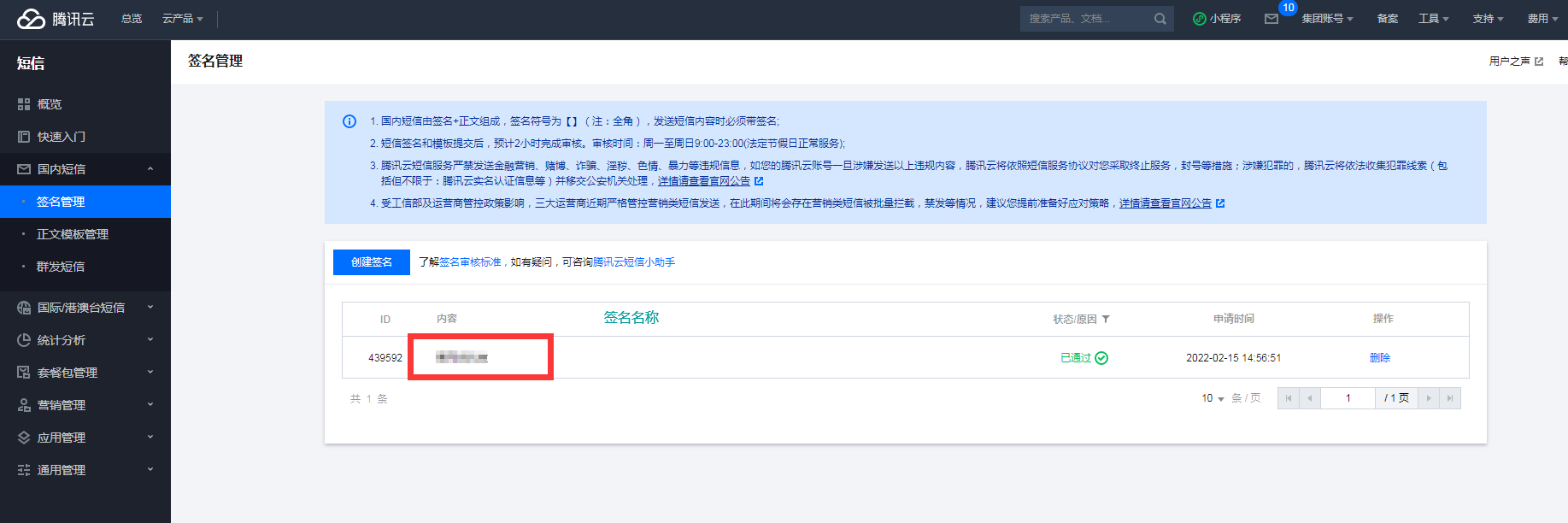Filter by the 状态/原因 funnel icon

coord(1106,319)
